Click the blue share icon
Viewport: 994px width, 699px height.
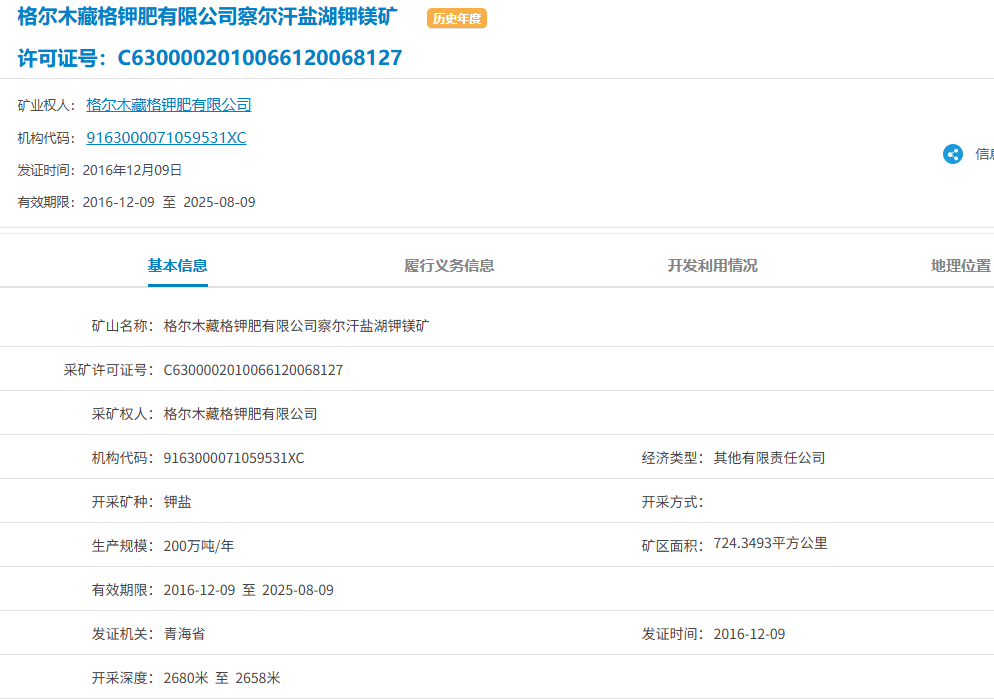pos(952,154)
